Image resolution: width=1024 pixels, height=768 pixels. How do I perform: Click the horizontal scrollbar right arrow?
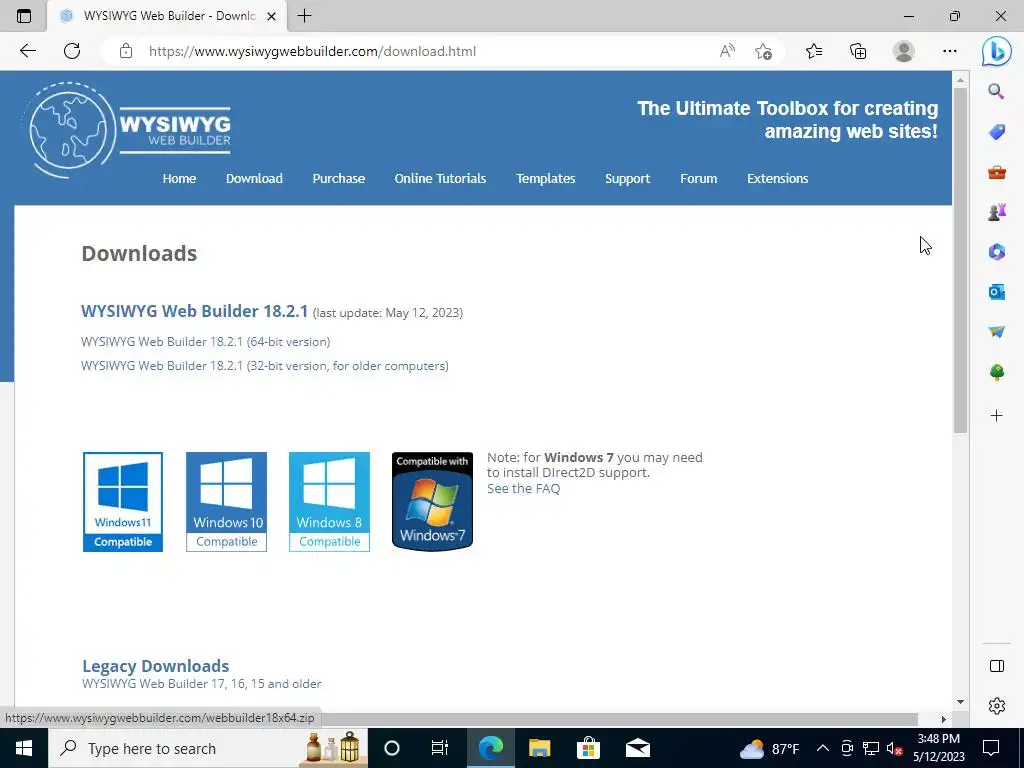pyautogui.click(x=943, y=719)
